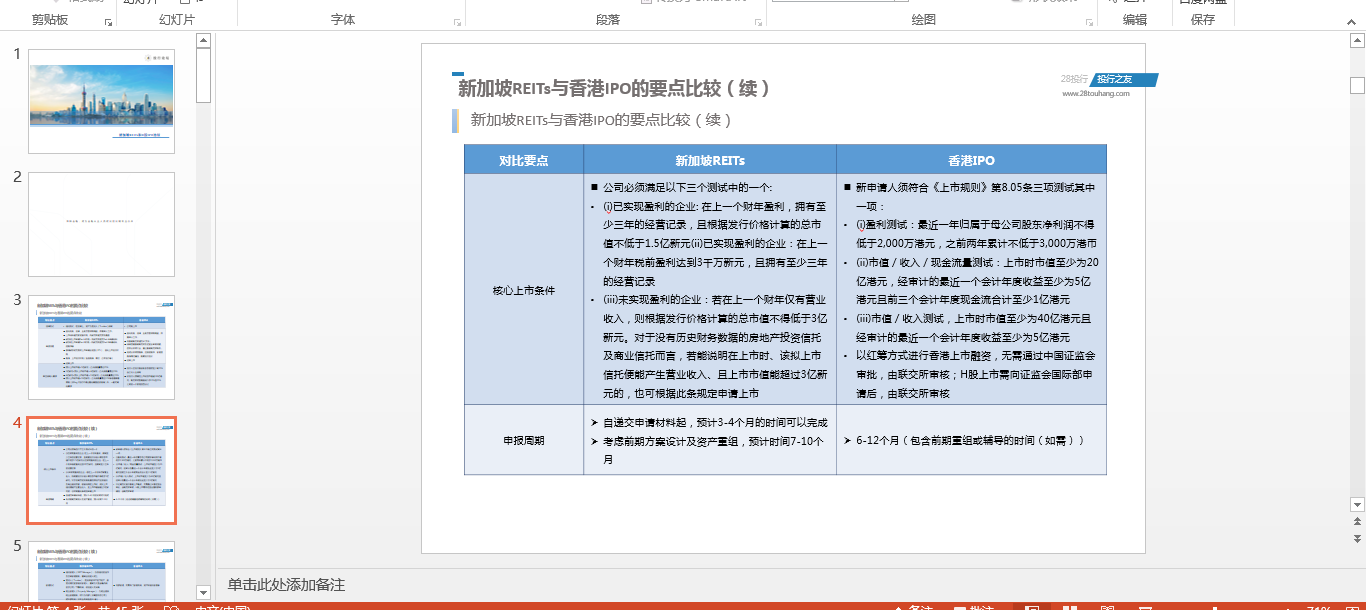Image resolution: width=1366 pixels, height=610 pixels.
Task: Click the line '公司必须满足以下三个测试中的一个'
Action: (687, 187)
